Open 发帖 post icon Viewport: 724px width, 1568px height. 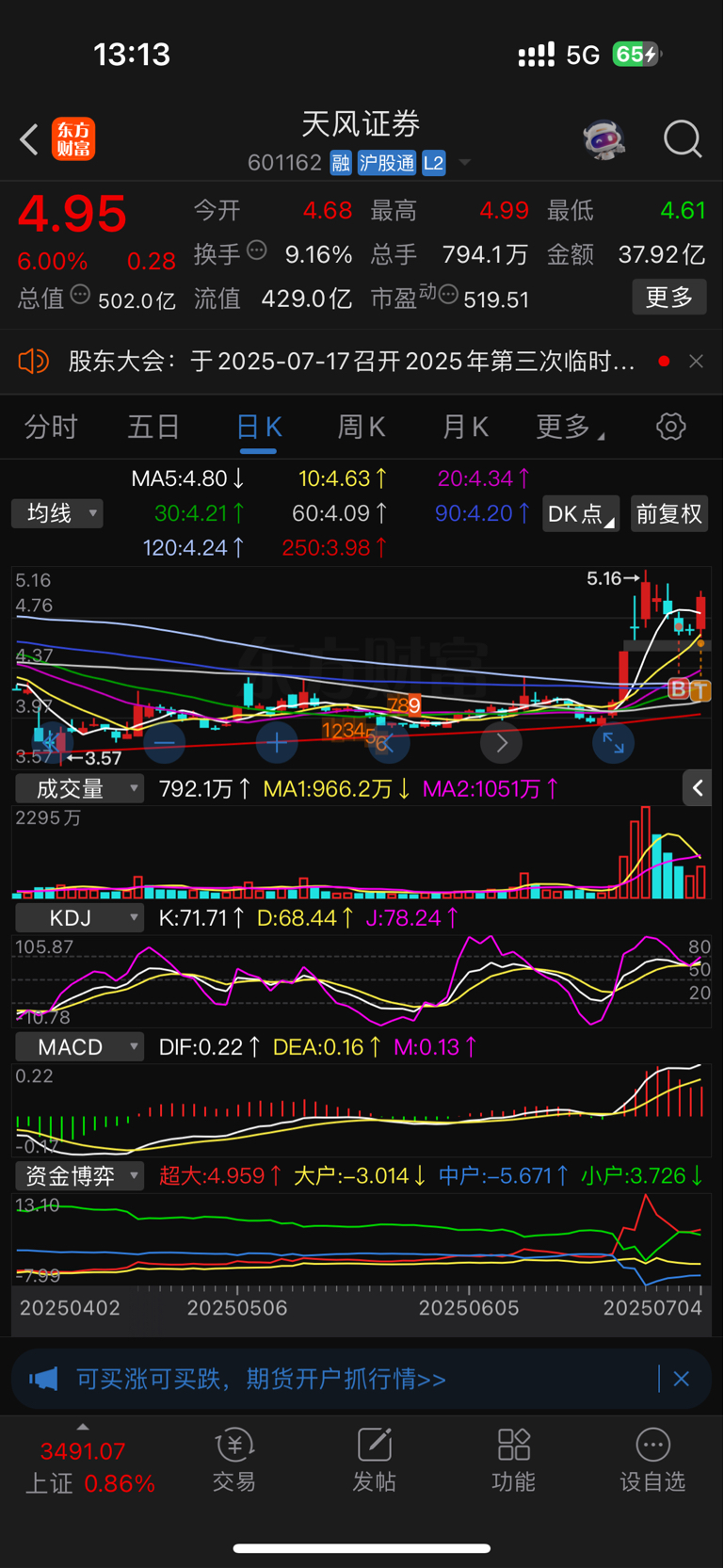pos(374,1460)
